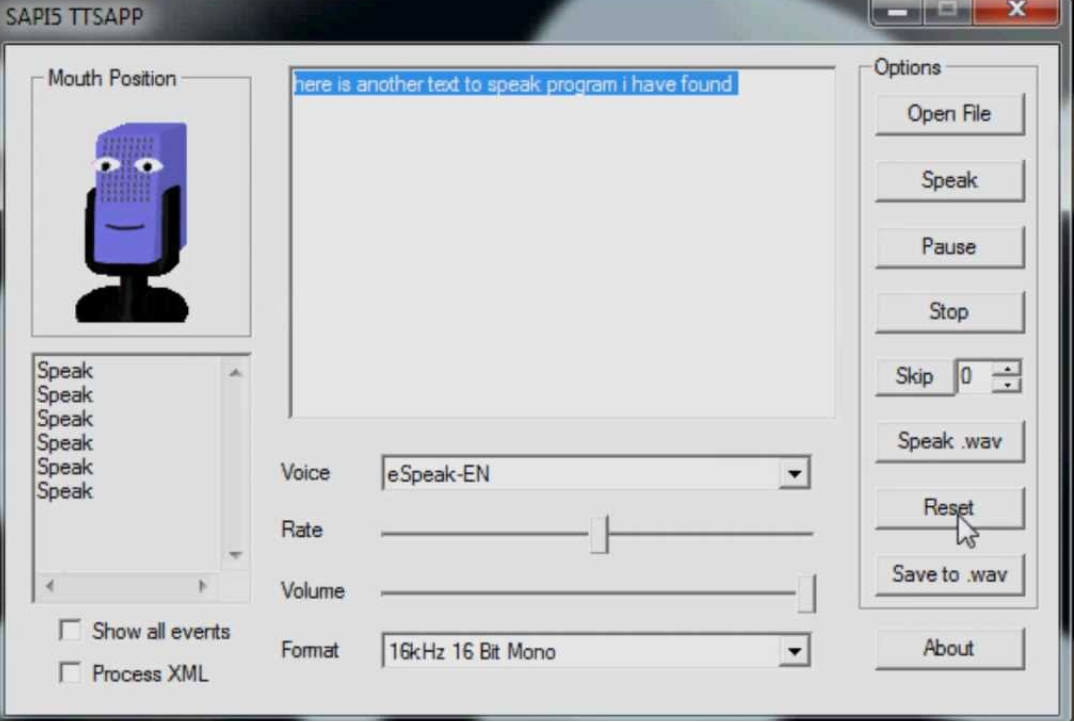Image resolution: width=1074 pixels, height=722 pixels.
Task: Click in the text-to-speak input area
Action: [x=562, y=242]
